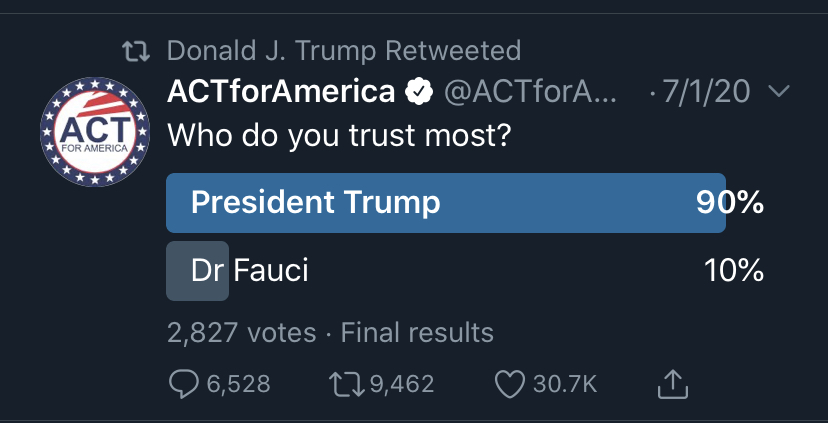The width and height of the screenshot is (828, 423).
Task: Open ACT for America profile picture
Action: point(95,132)
